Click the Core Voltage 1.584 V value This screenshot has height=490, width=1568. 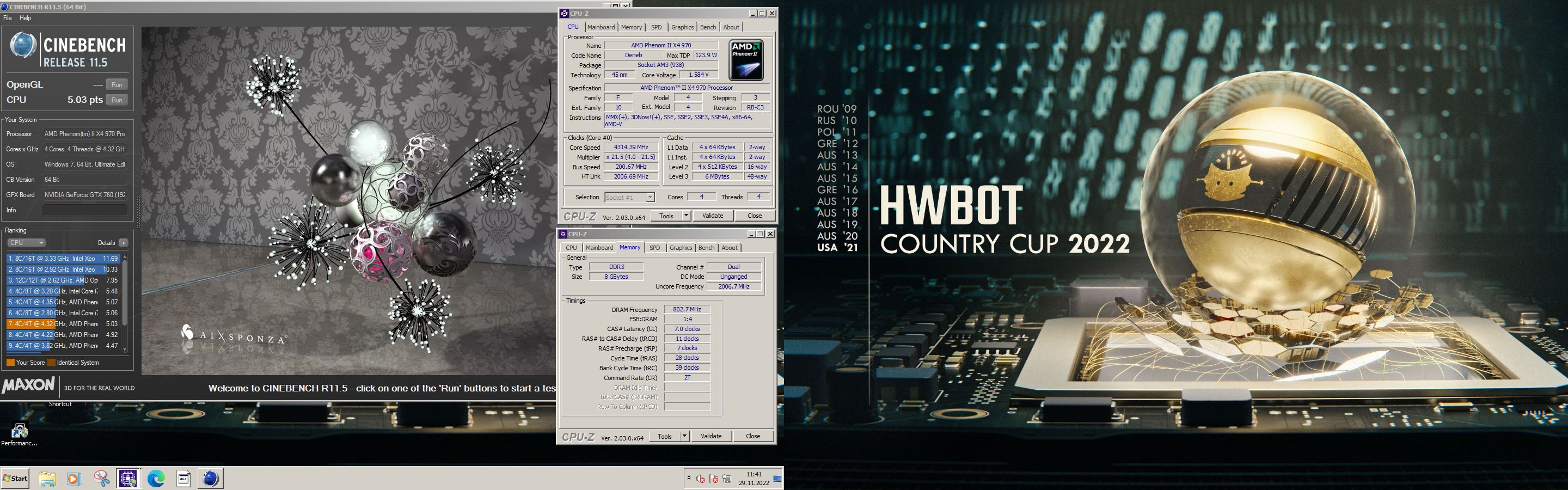click(x=698, y=75)
